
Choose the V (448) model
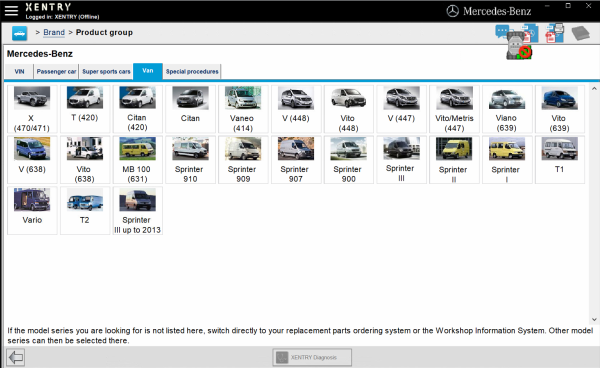click(296, 109)
